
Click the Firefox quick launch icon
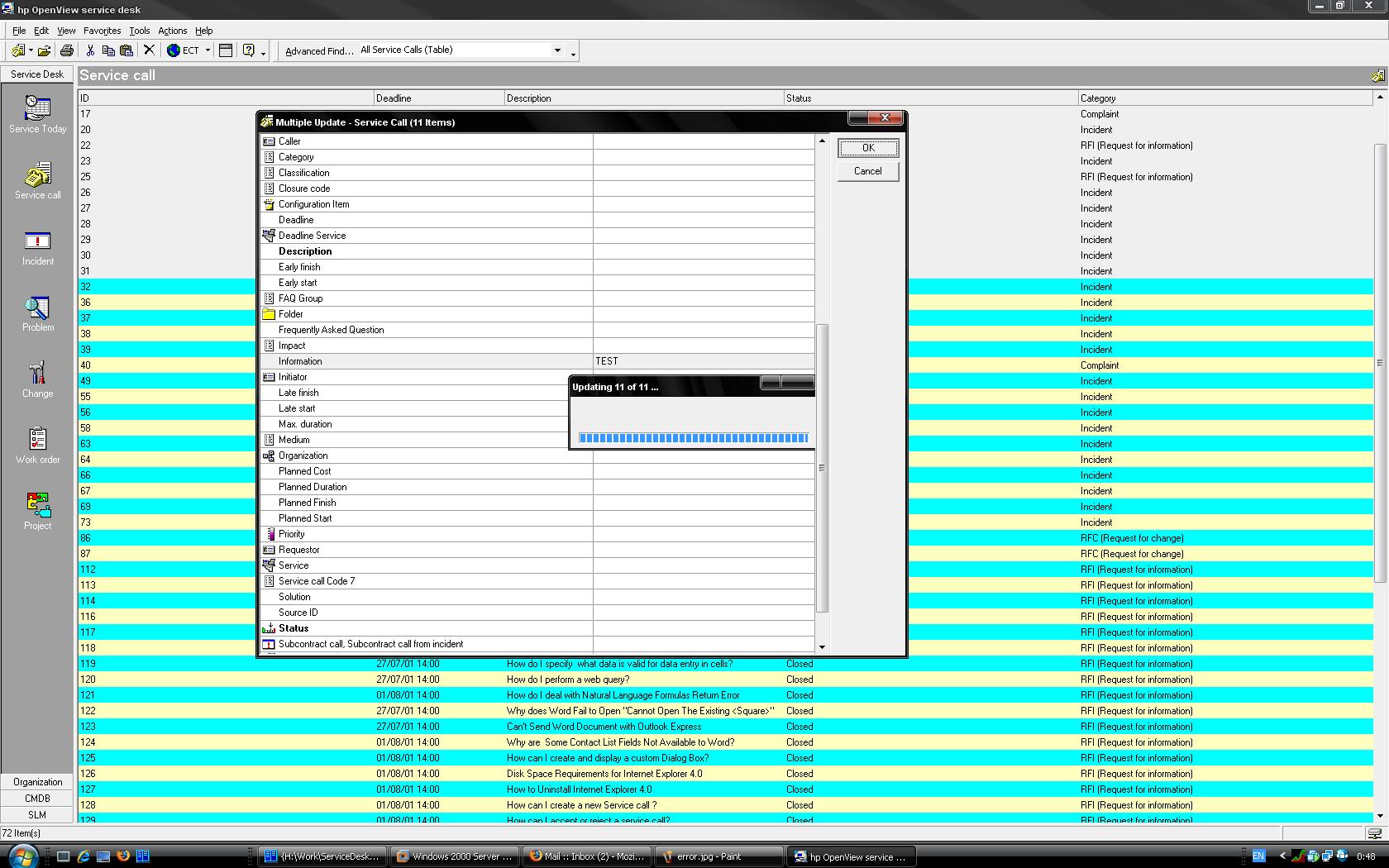tap(123, 856)
